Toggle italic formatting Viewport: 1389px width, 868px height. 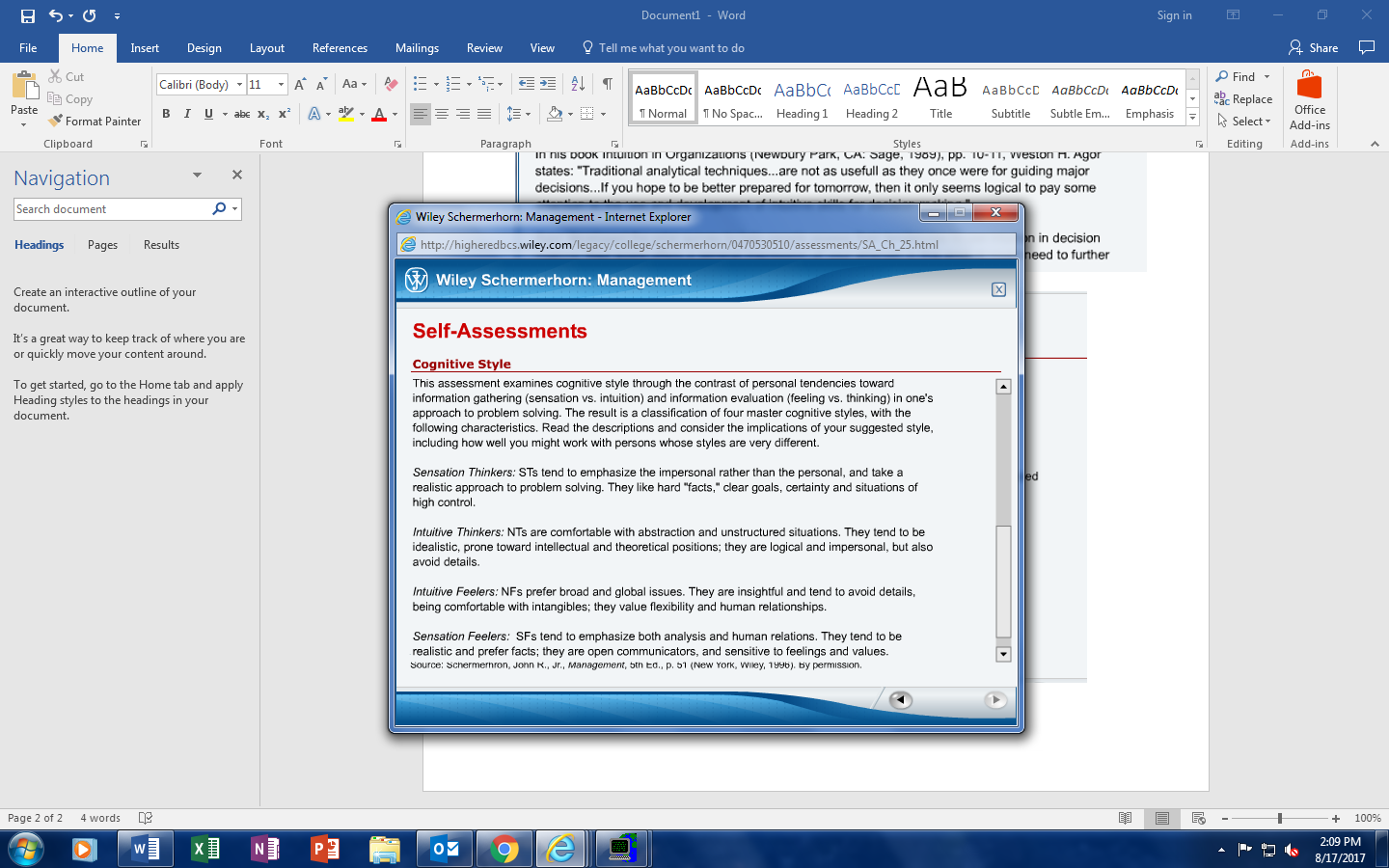point(187,114)
